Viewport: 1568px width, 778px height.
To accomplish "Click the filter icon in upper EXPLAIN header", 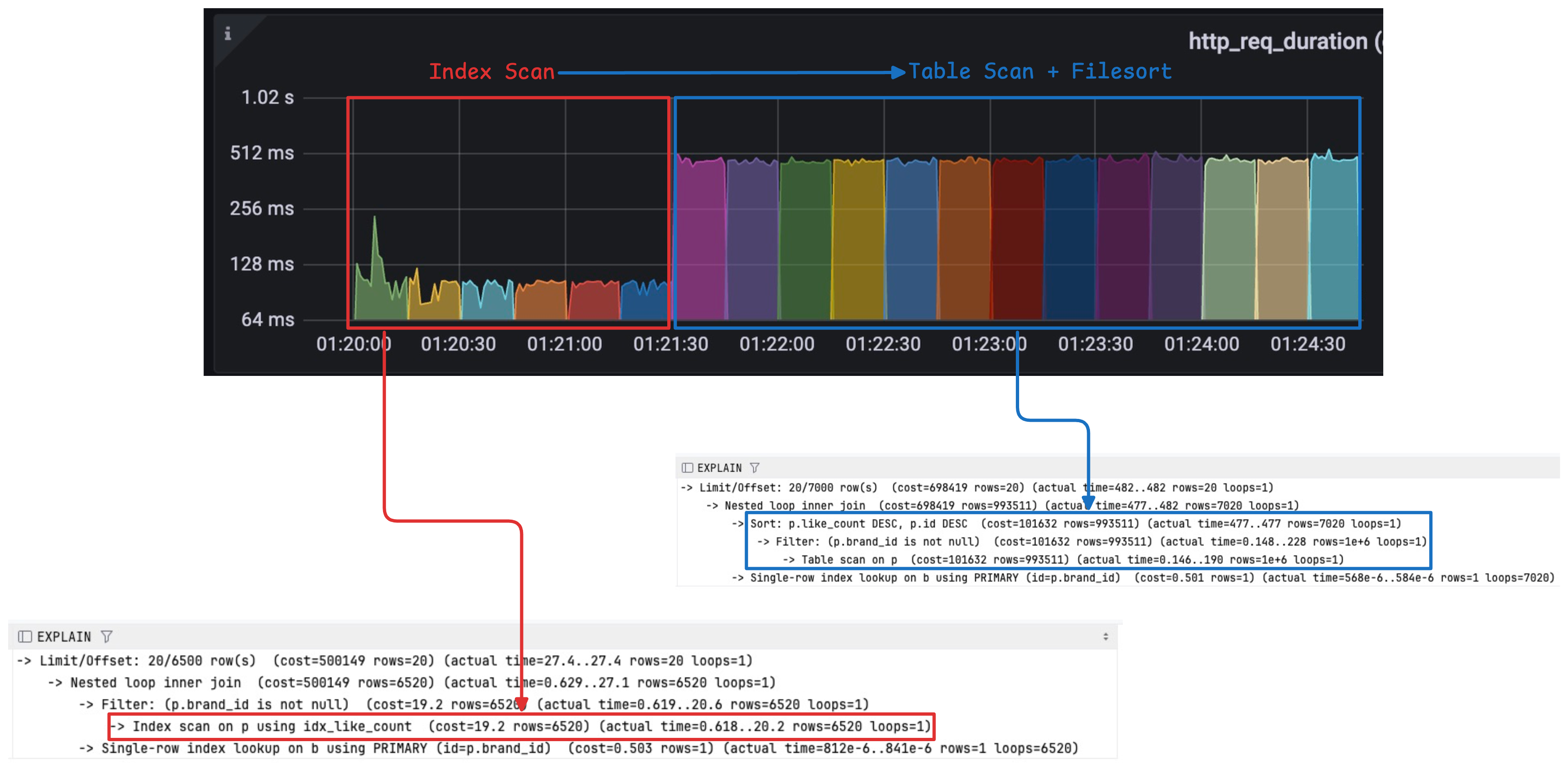I will (754, 467).
